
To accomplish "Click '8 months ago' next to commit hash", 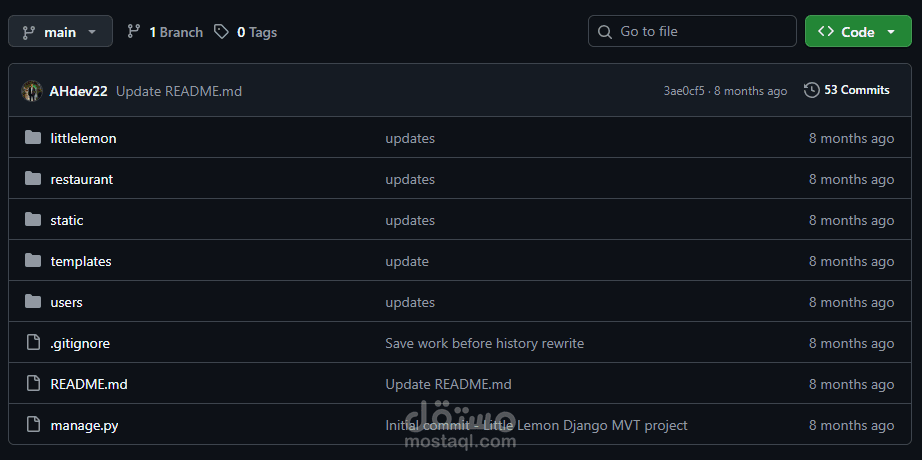I will (750, 91).
